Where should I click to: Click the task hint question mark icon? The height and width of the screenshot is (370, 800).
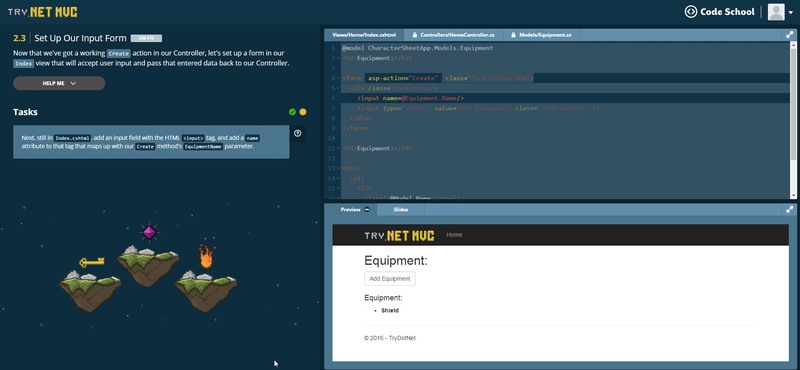tap(298, 133)
